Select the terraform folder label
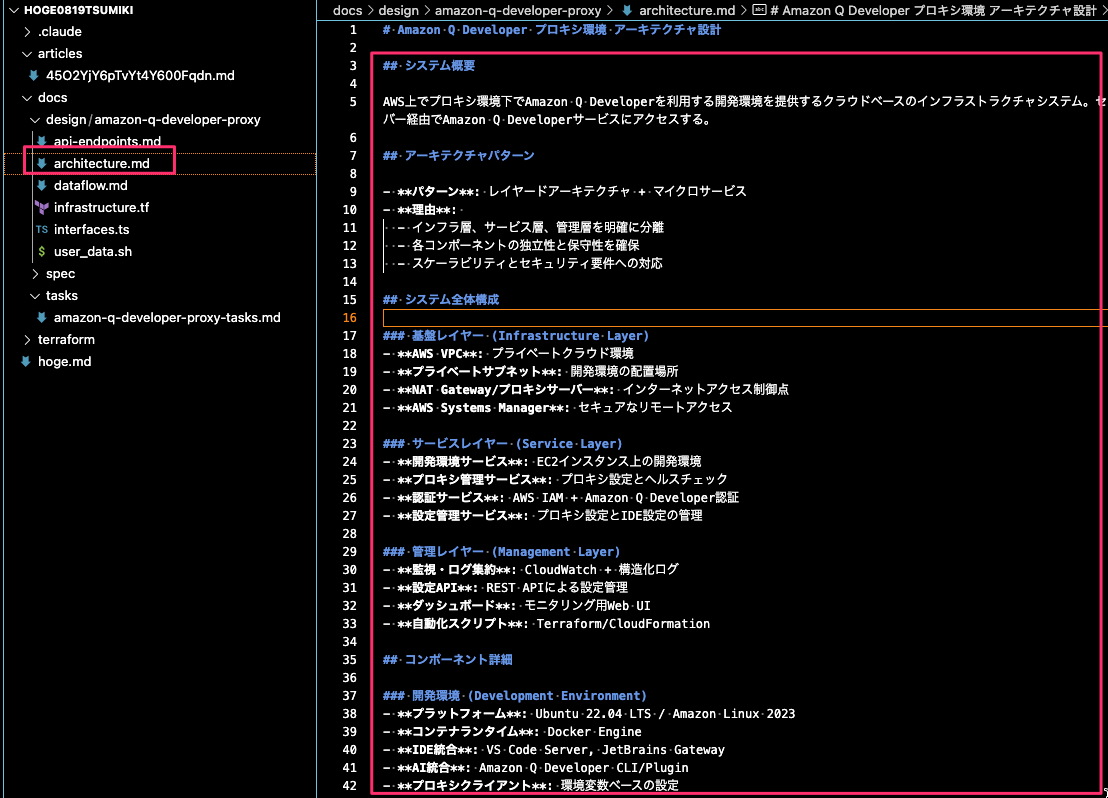 pyautogui.click(x=66, y=340)
